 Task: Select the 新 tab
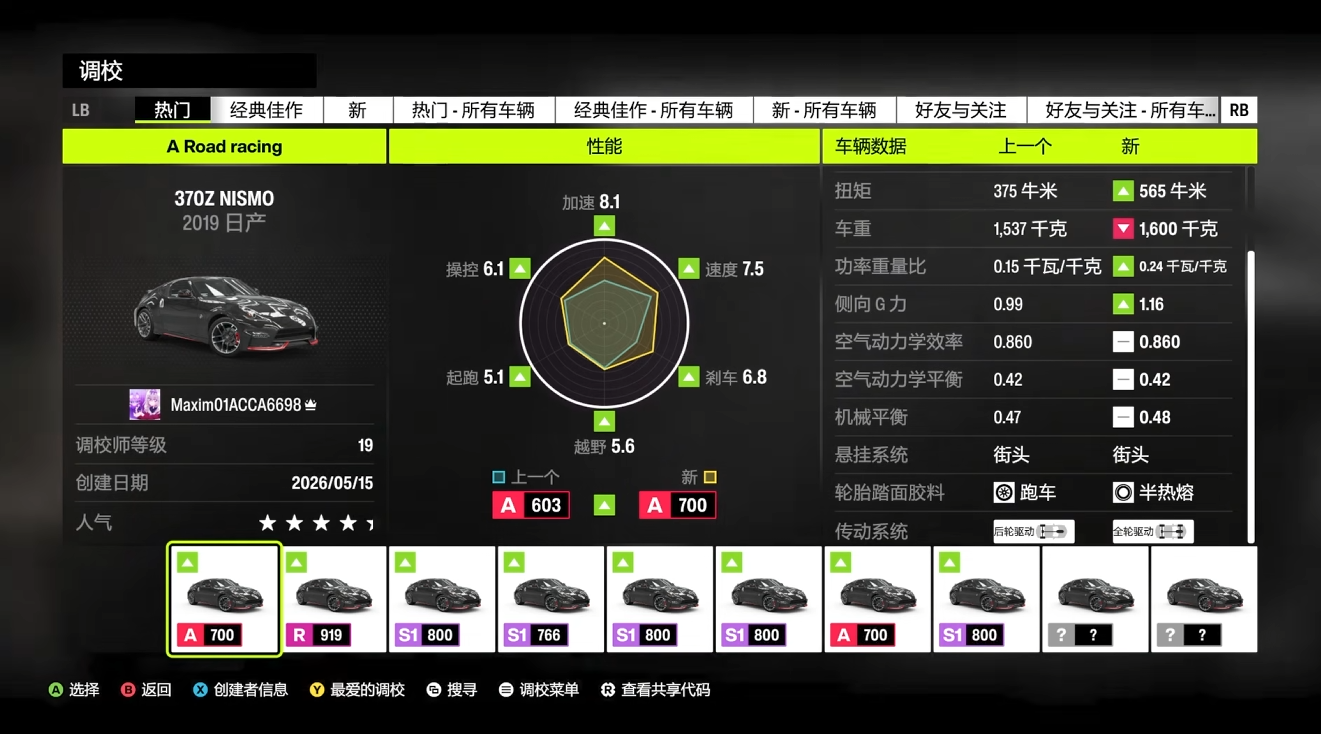click(x=357, y=110)
